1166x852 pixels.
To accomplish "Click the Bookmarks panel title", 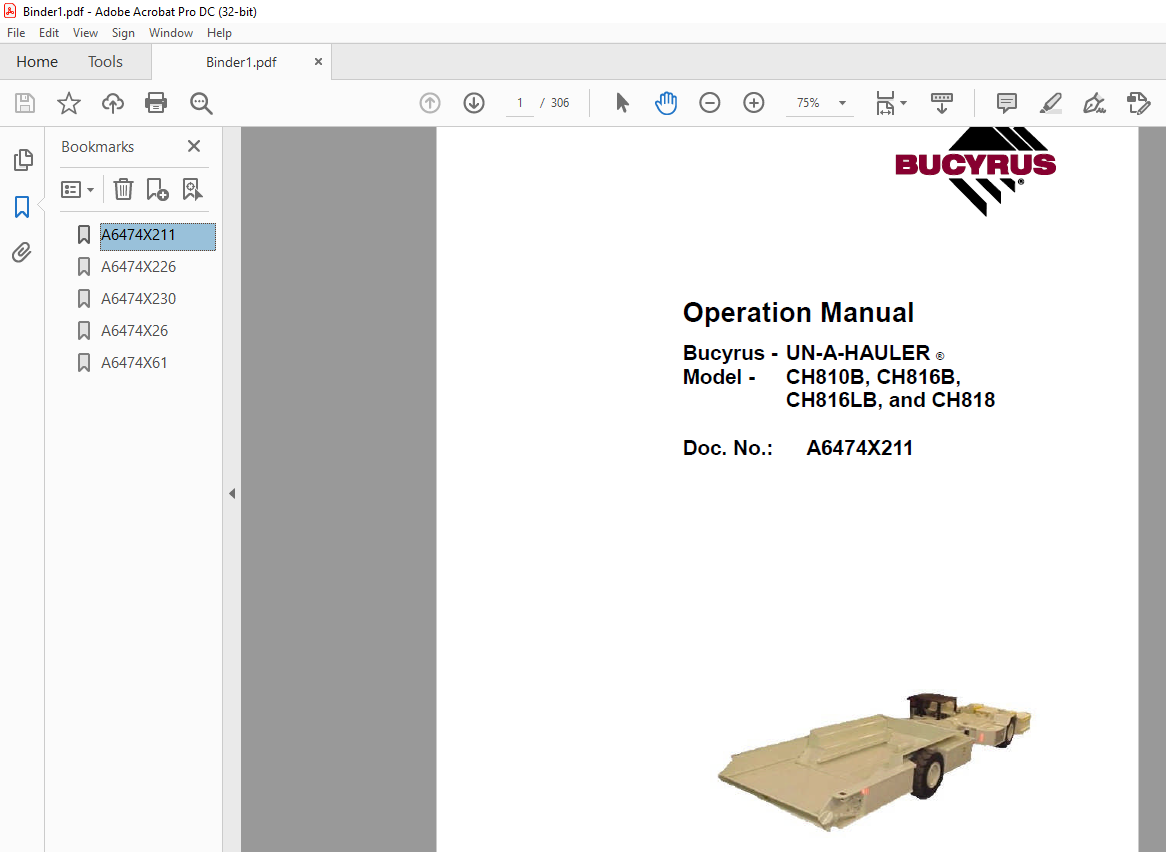I will click(97, 146).
